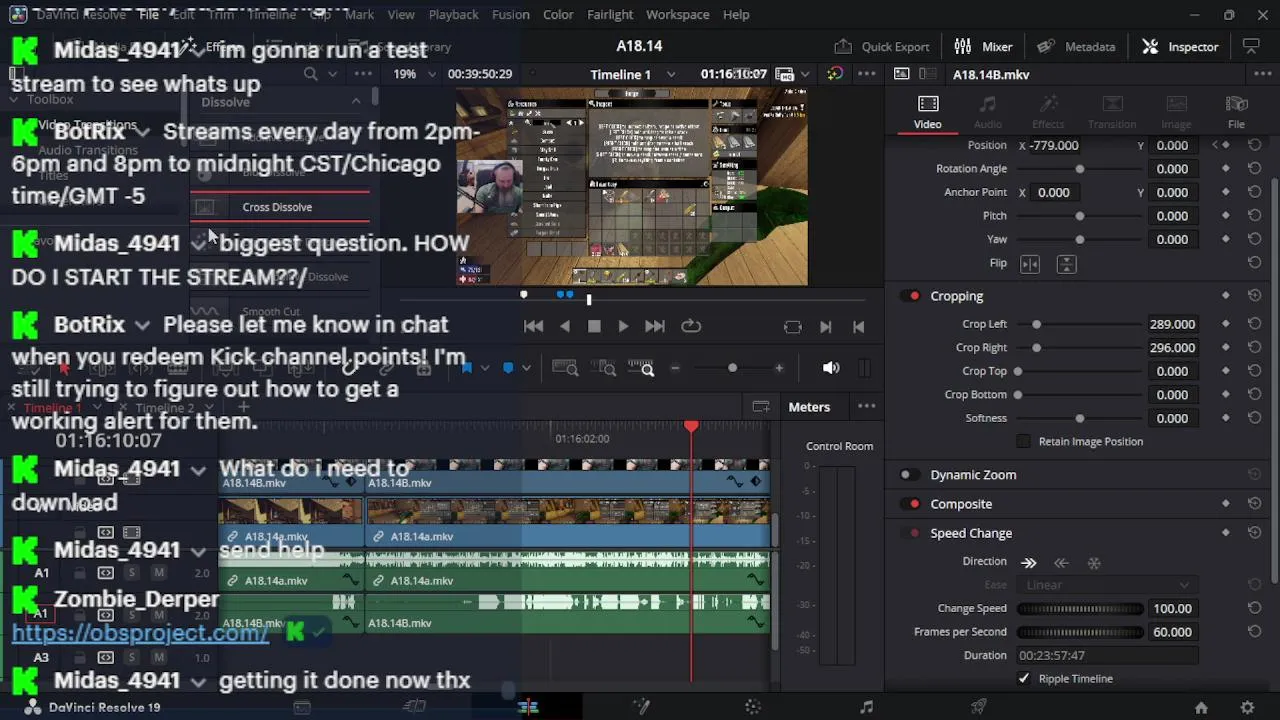The image size is (1280, 720).
Task: Click timeline zoom out minus
Action: click(675, 368)
